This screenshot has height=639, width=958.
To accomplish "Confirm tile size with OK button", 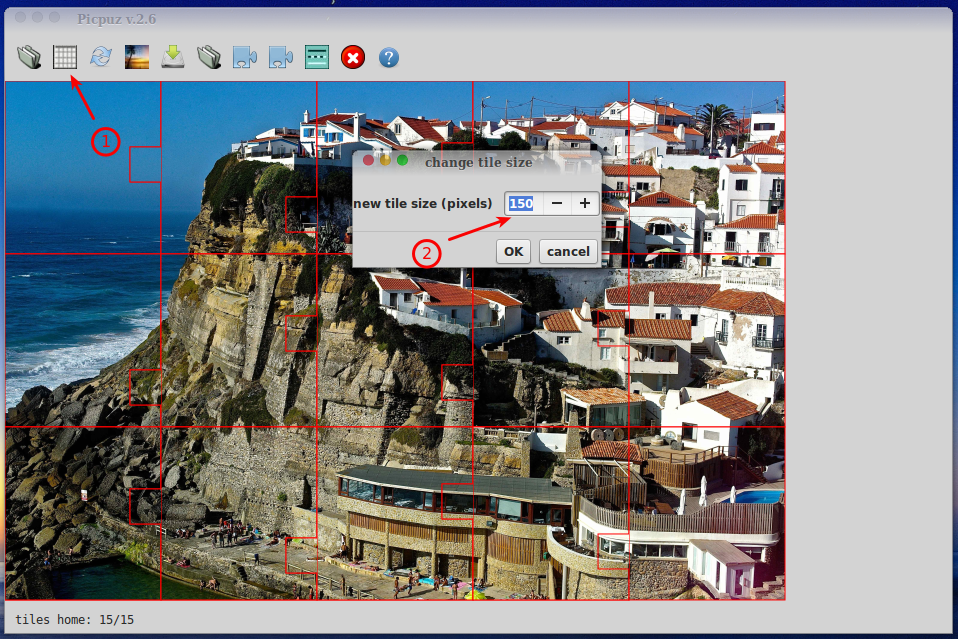I will click(x=513, y=251).
